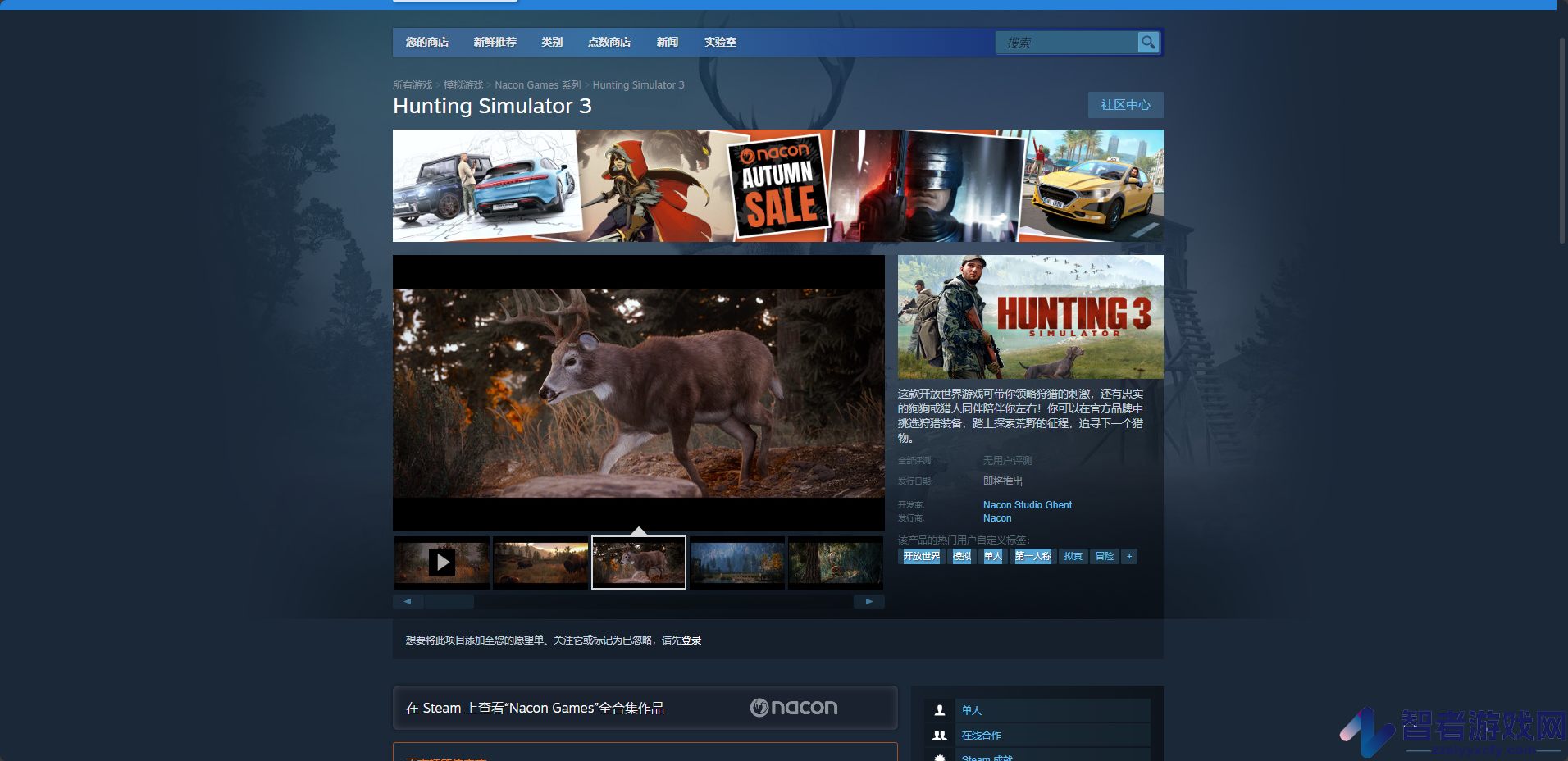The width and height of the screenshot is (1568, 761).
Task: Click the 社区中心 button
Action: pyautogui.click(x=1125, y=105)
